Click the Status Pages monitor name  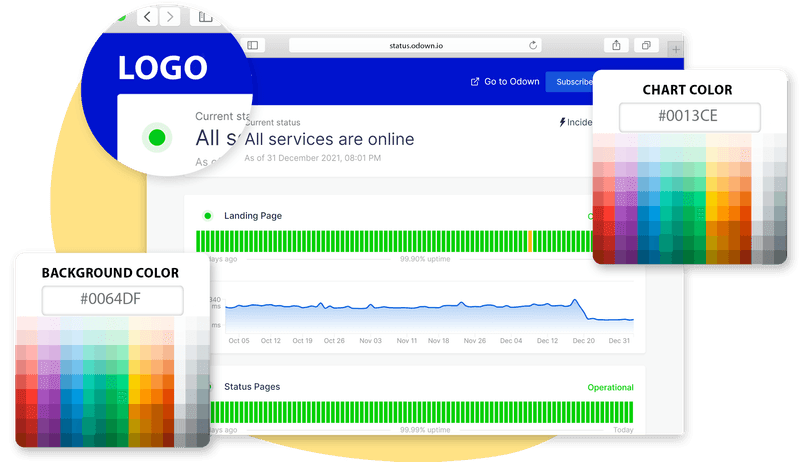pyautogui.click(x=252, y=387)
